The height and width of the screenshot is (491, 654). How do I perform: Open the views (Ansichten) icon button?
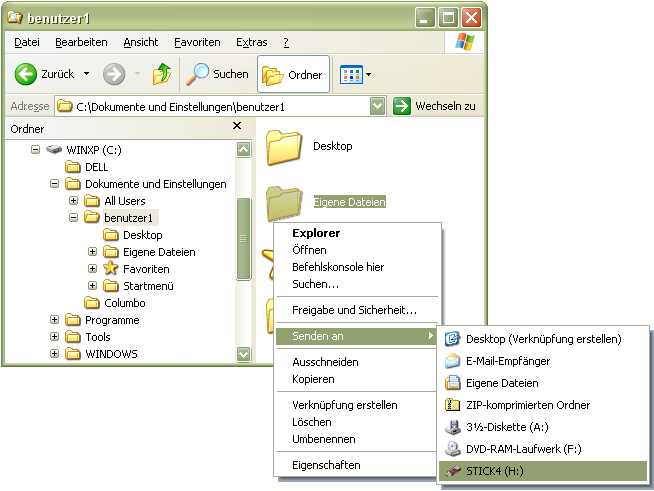[351, 75]
